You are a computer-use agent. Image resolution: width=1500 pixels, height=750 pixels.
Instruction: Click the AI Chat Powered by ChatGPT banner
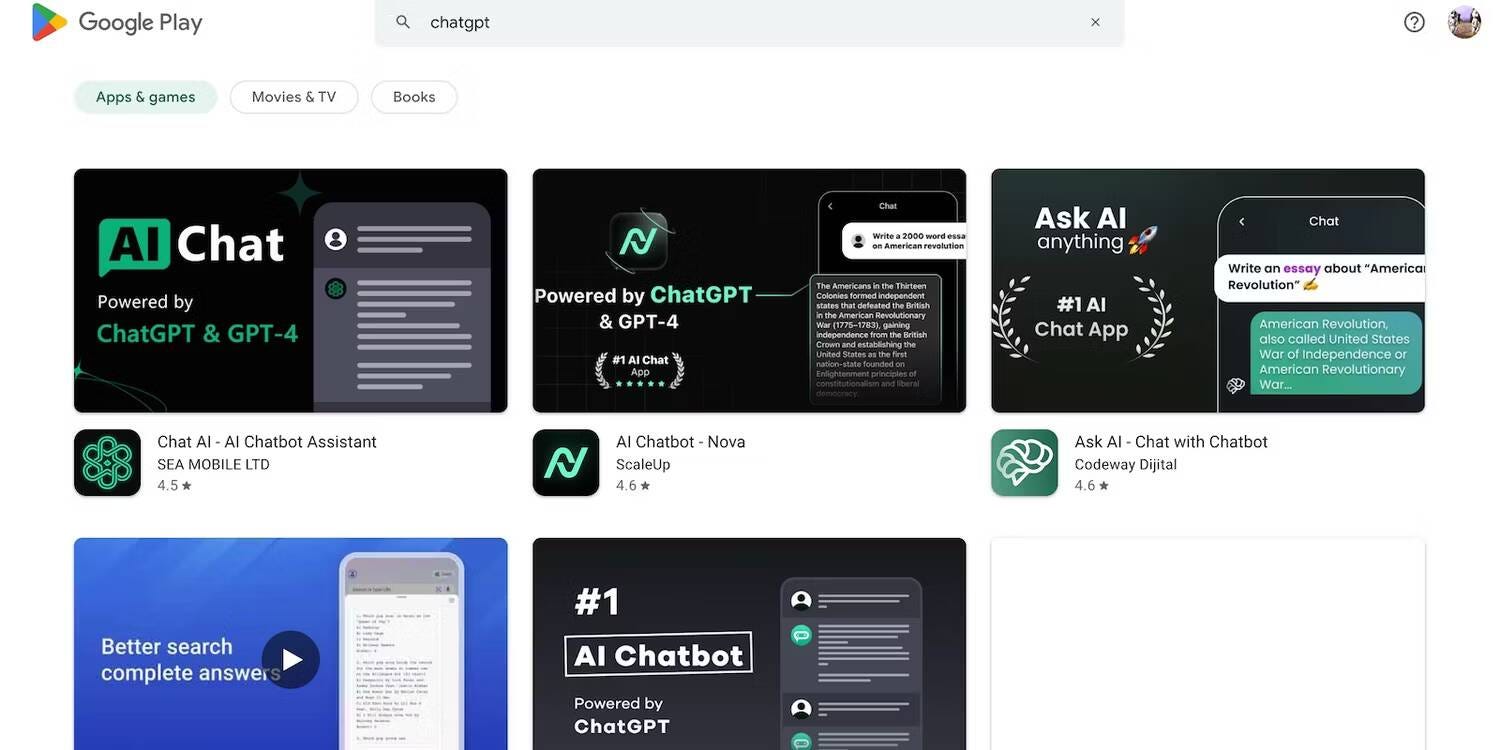(x=291, y=290)
